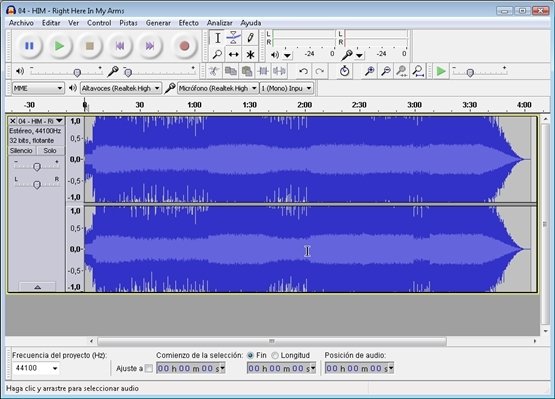The width and height of the screenshot is (555, 399).
Task: Skip to start of the track
Action: click(x=120, y=46)
